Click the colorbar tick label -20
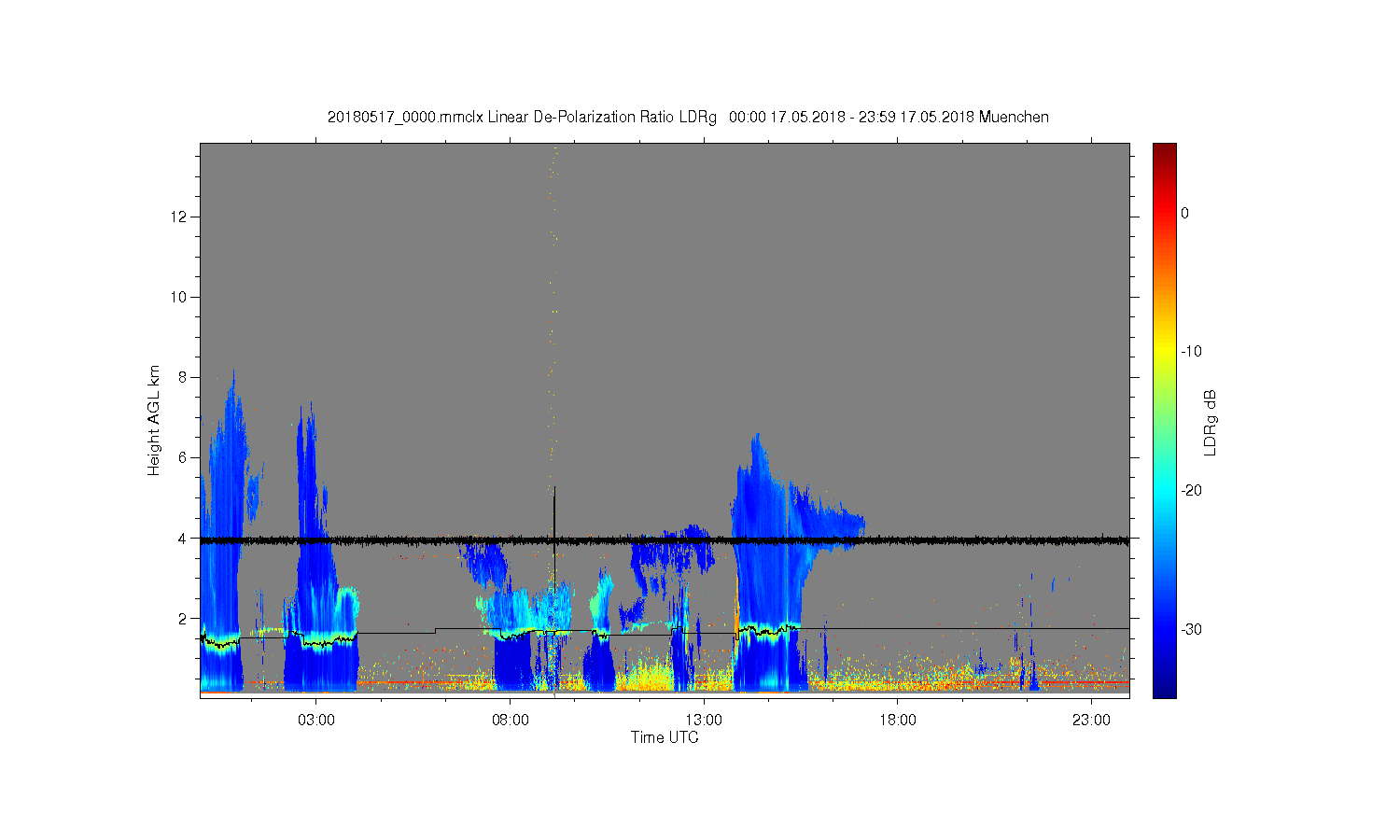This screenshot has width=1400, height=840. click(1191, 491)
